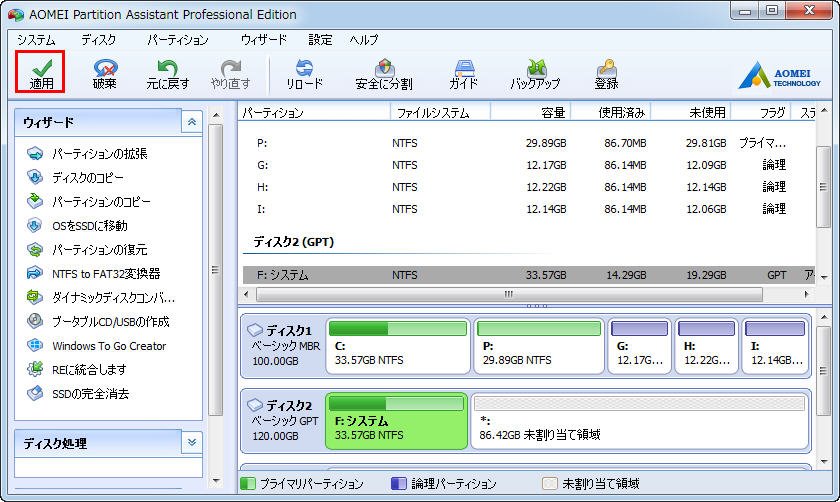The width and height of the screenshot is (840, 502).
Task: Open the ガイド (Guide) icon
Action: click(463, 73)
